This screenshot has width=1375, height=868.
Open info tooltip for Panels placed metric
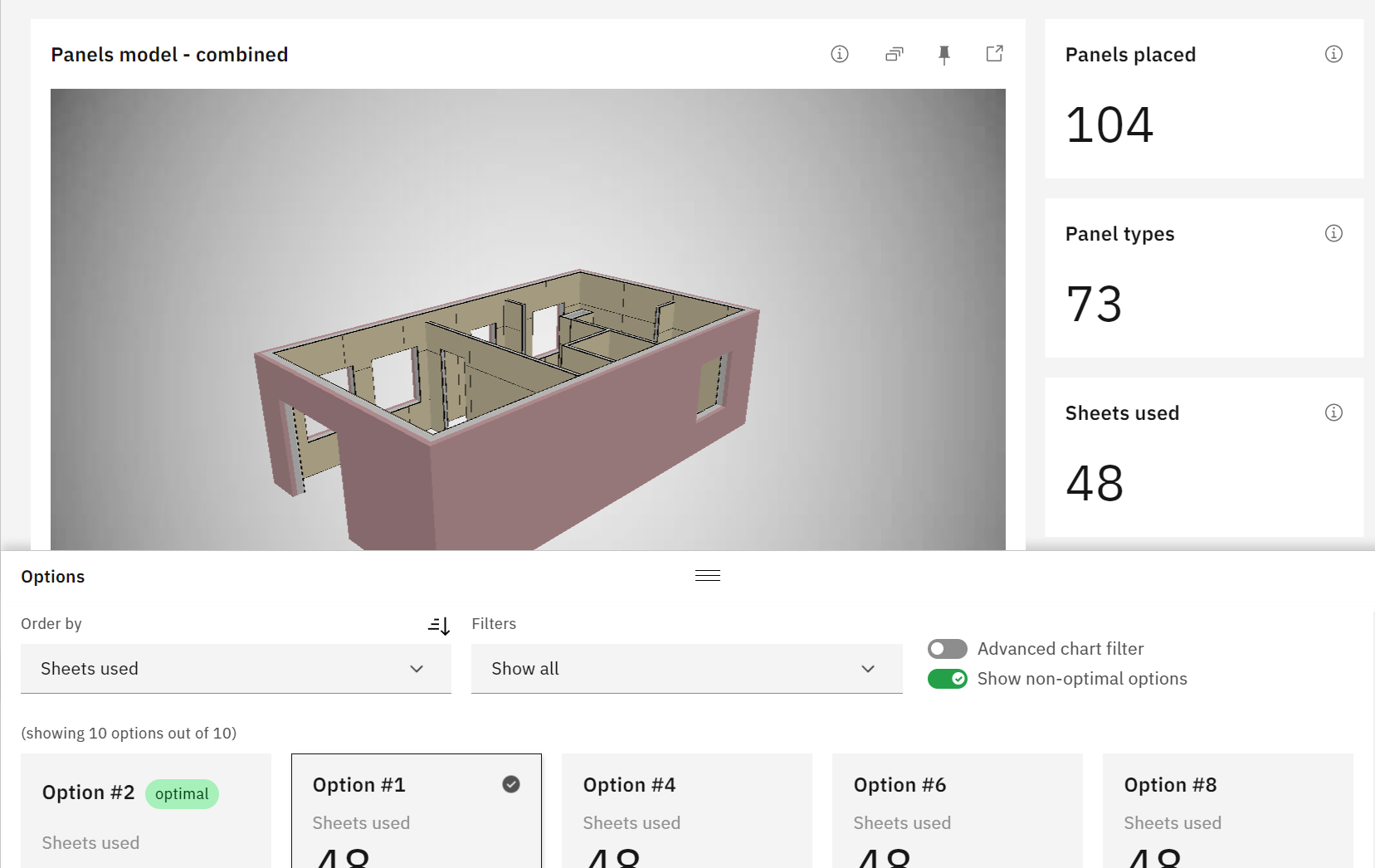(x=1334, y=54)
